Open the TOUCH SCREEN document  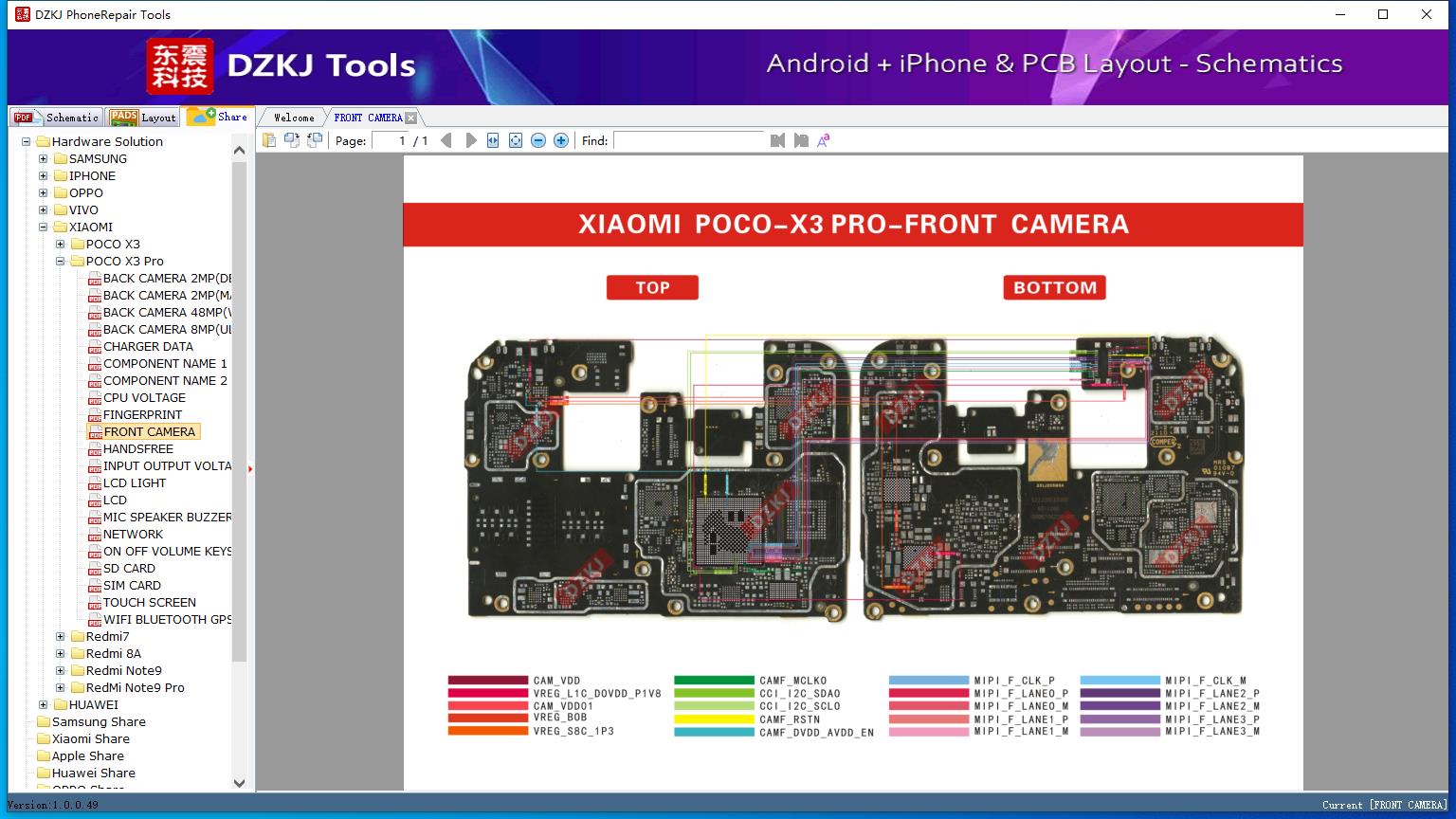point(150,603)
